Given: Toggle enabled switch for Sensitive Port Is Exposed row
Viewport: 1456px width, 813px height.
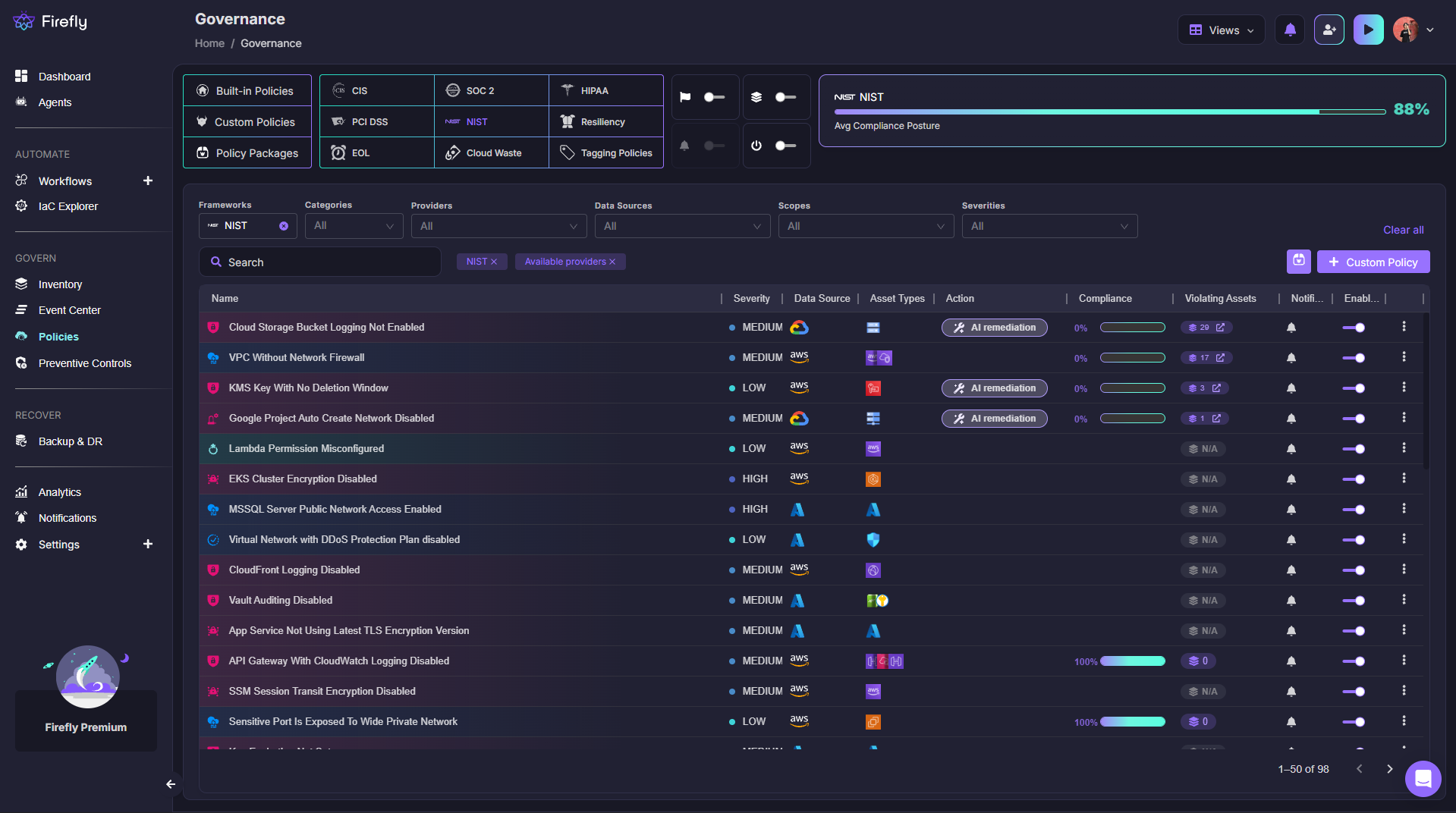Looking at the screenshot, I should coord(1354,722).
